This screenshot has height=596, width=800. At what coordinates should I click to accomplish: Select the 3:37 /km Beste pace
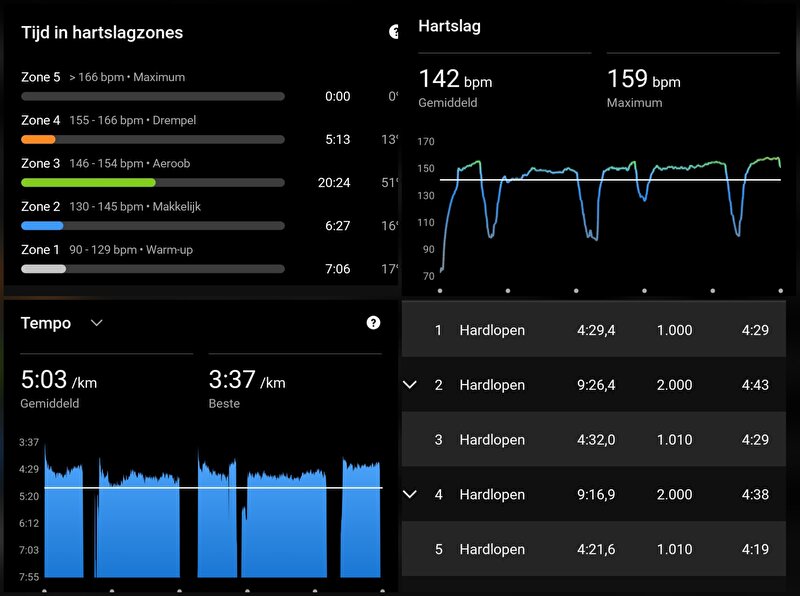click(247, 381)
